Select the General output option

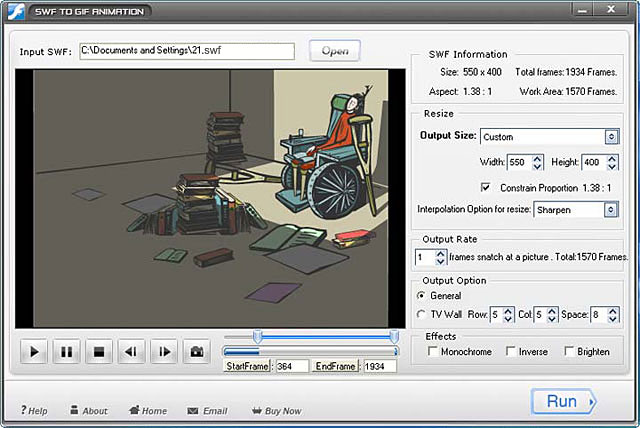[x=421, y=295]
